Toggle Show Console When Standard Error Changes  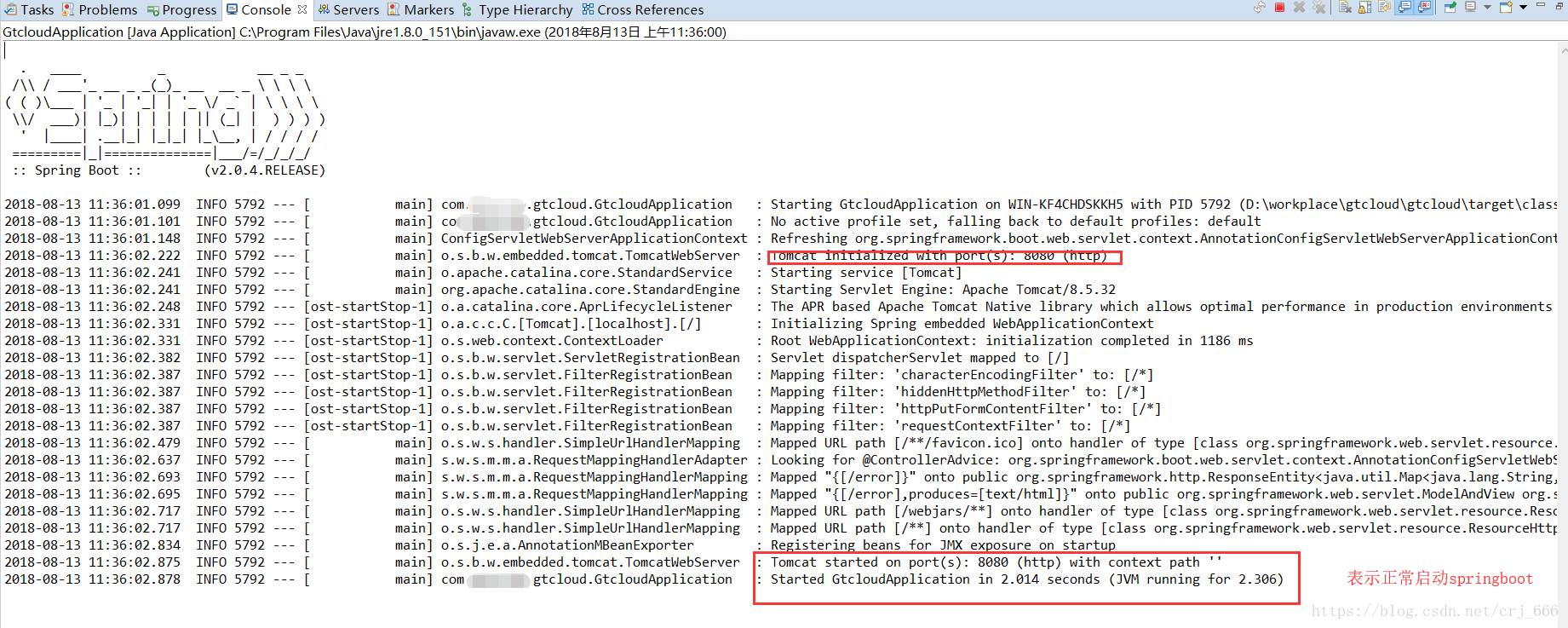point(1424,7)
